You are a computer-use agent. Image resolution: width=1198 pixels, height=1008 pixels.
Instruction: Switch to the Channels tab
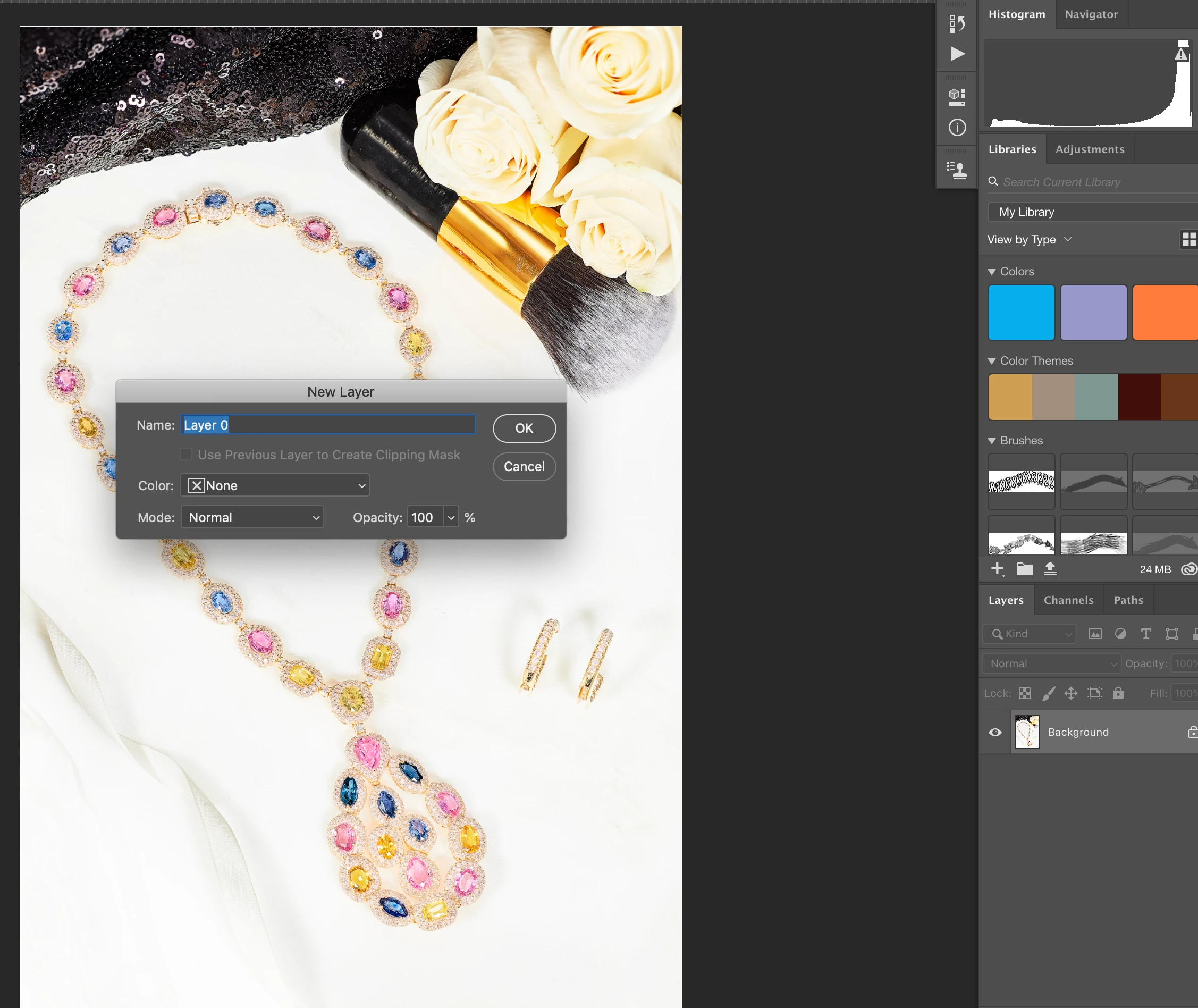coord(1068,600)
